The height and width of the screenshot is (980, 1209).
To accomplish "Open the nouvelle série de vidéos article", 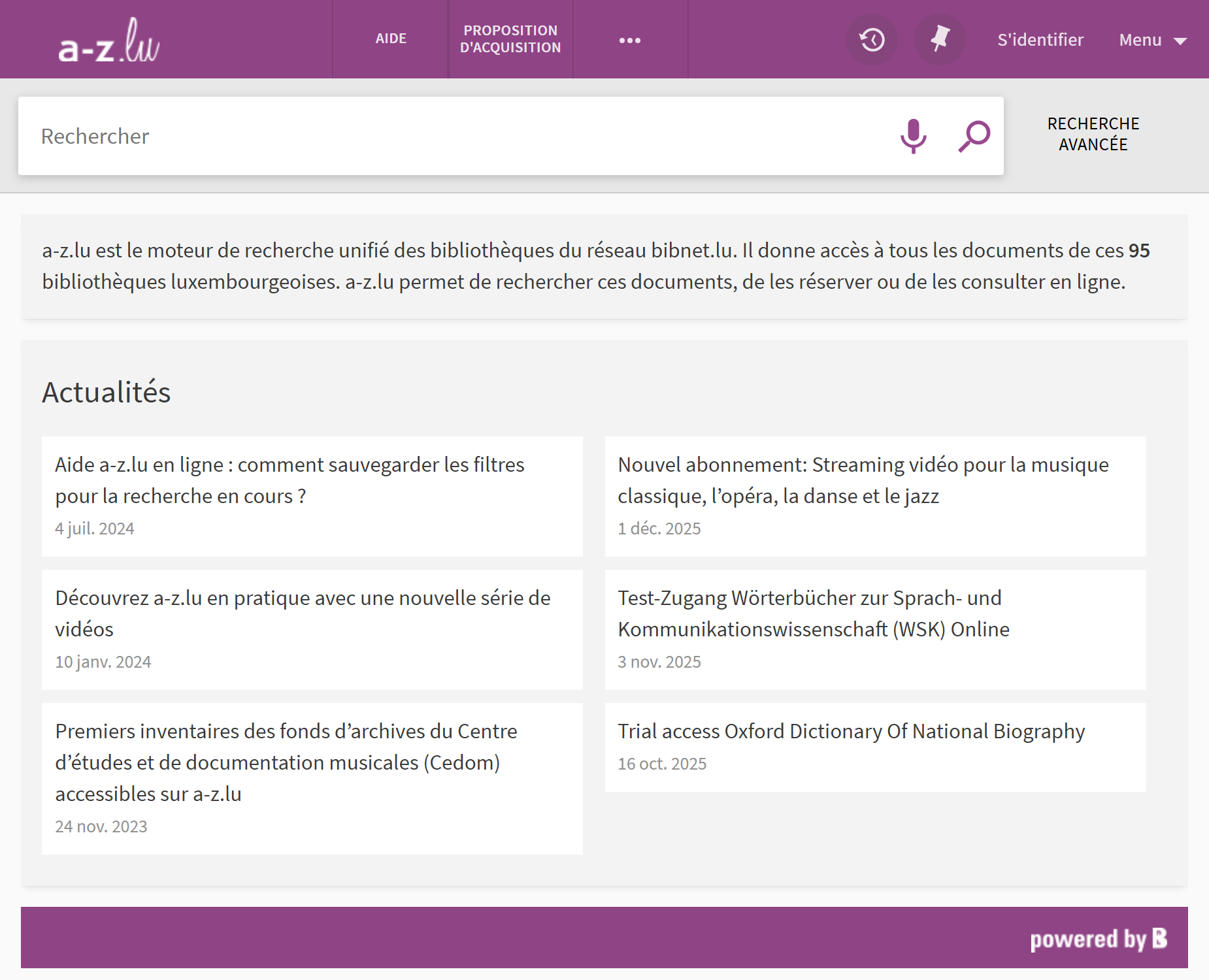I will tap(303, 613).
